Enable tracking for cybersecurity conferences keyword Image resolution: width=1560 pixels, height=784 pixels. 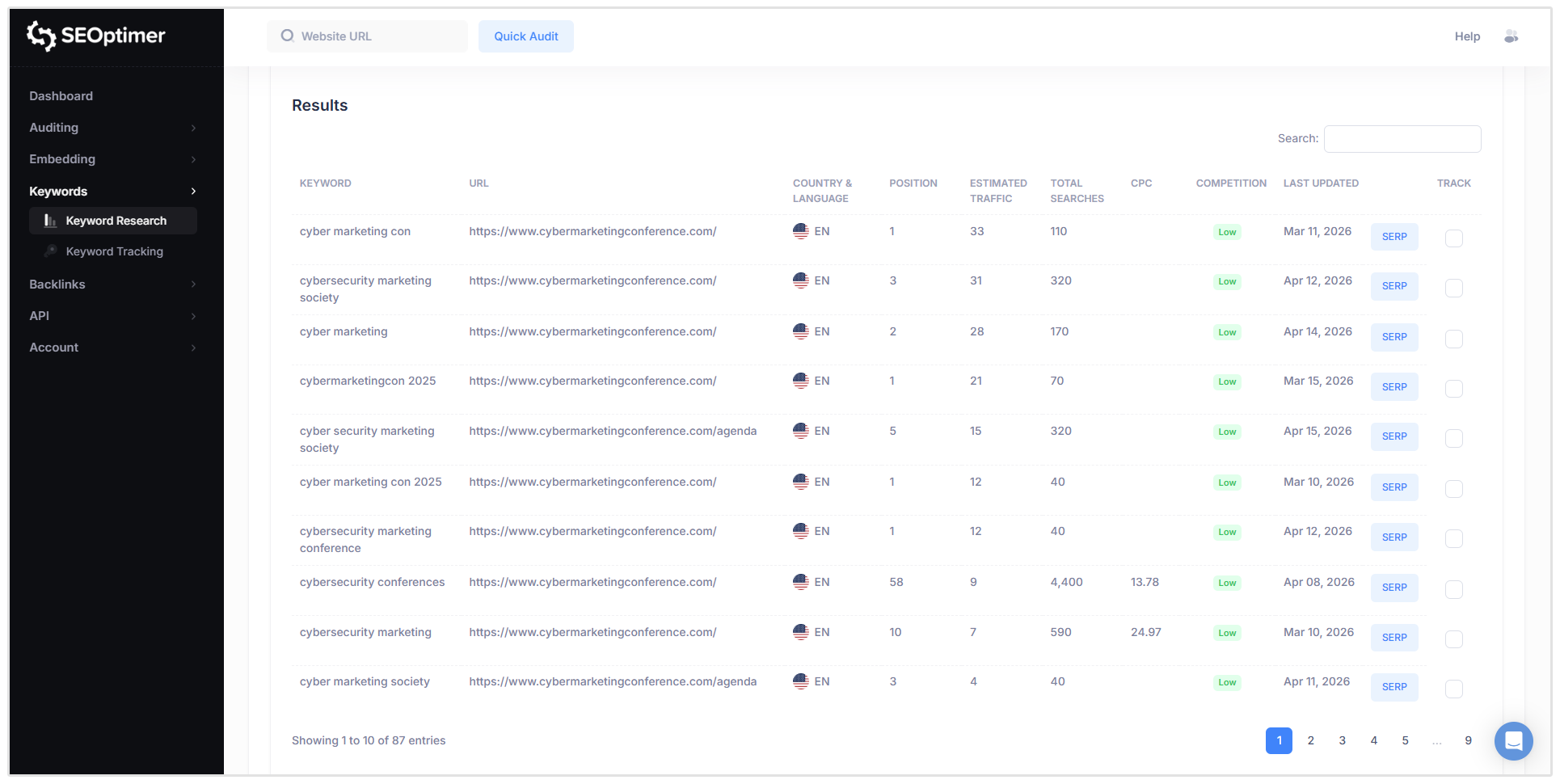(x=1453, y=589)
